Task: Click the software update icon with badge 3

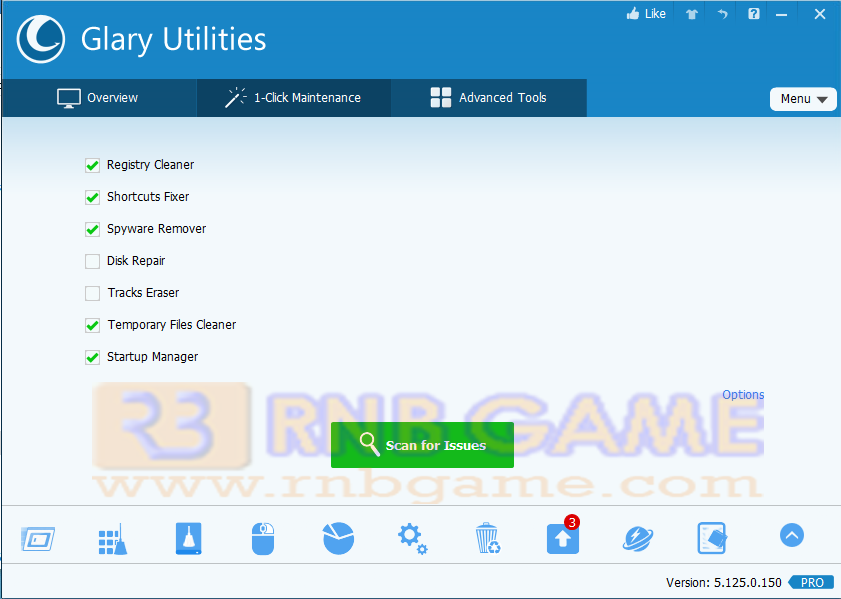Action: tap(563, 536)
